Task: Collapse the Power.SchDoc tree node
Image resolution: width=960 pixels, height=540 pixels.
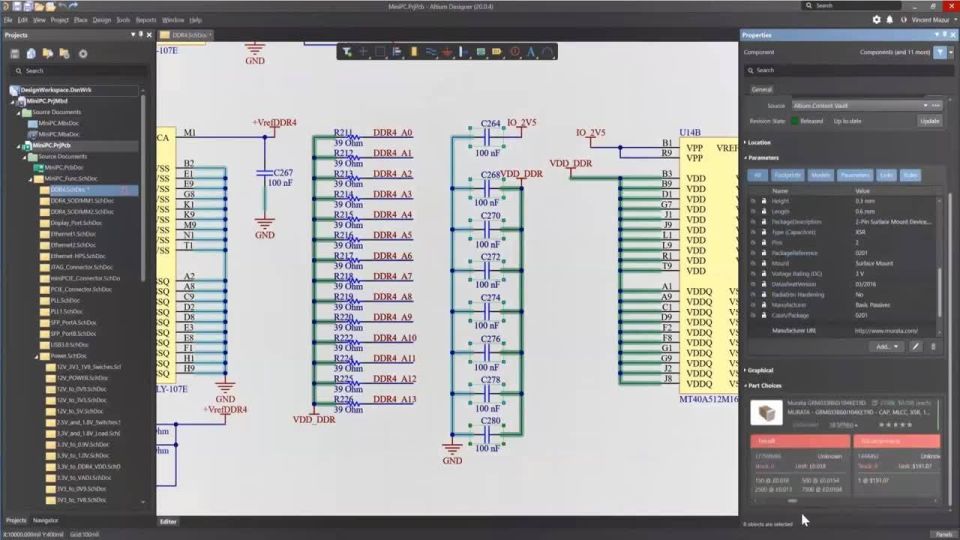Action: pyautogui.click(x=37, y=356)
